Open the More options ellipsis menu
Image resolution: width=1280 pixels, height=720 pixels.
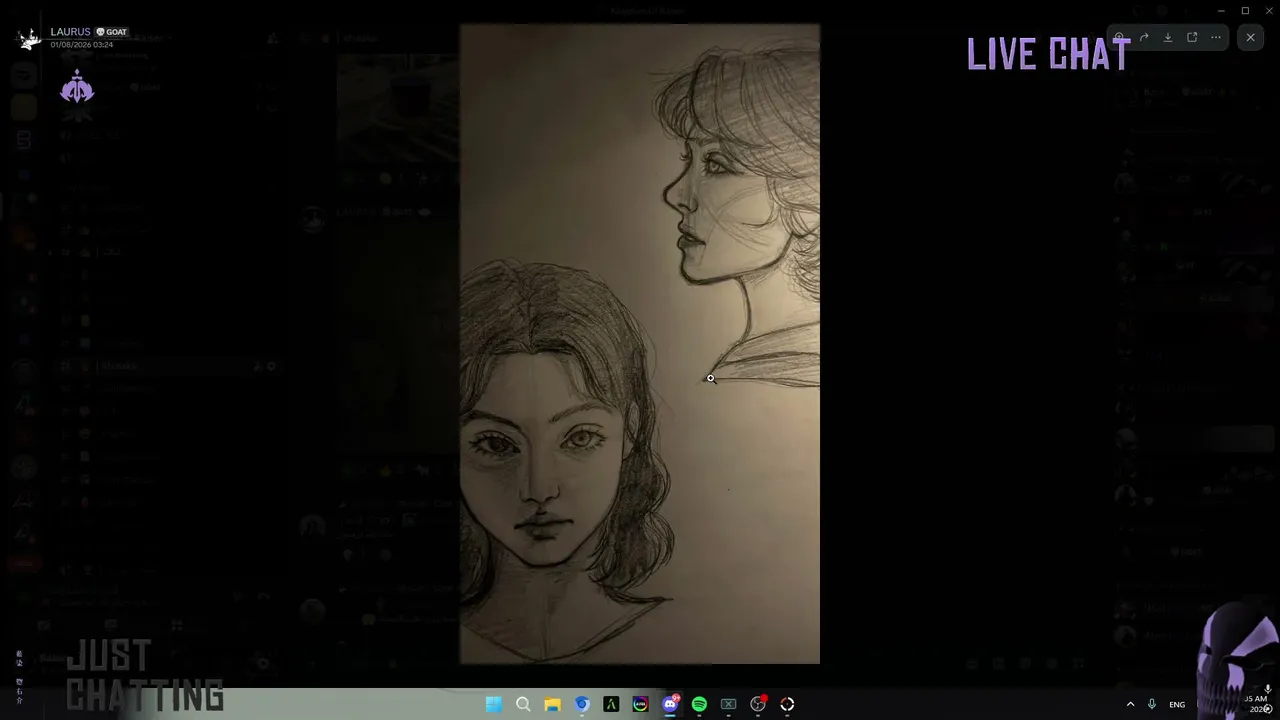point(1216,38)
